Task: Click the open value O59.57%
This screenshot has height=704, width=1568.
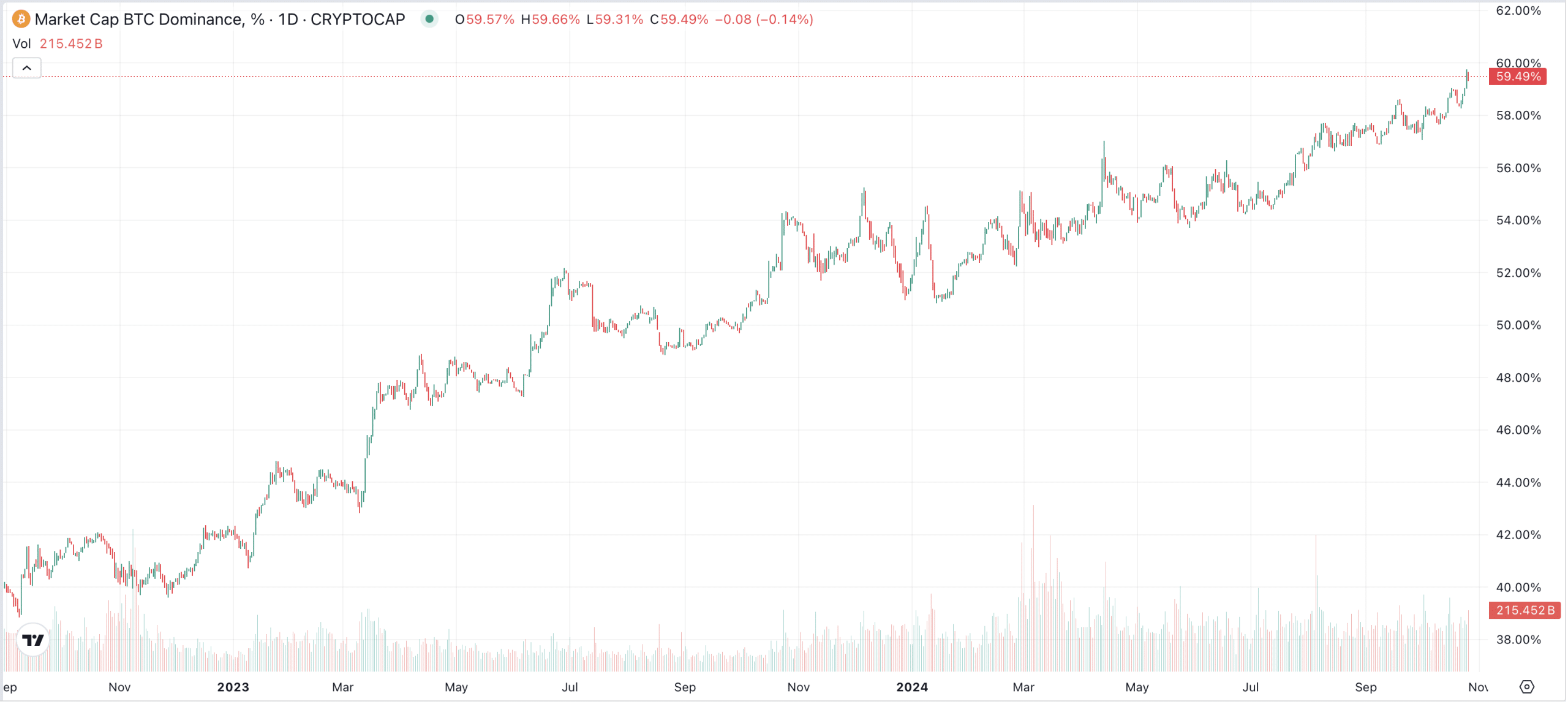Action: click(x=484, y=19)
